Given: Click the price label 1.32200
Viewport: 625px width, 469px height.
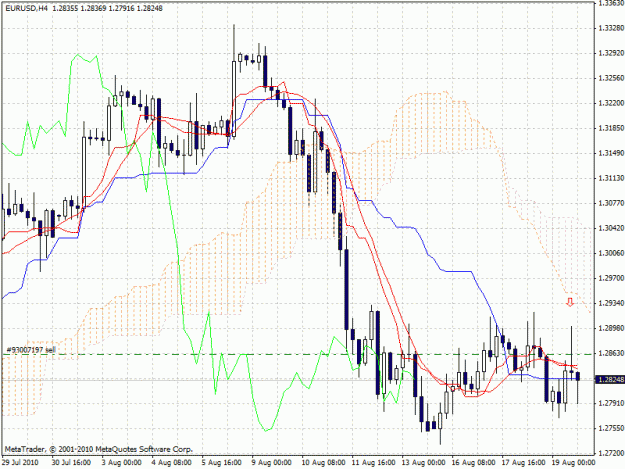Looking at the screenshot, I should [611, 103].
